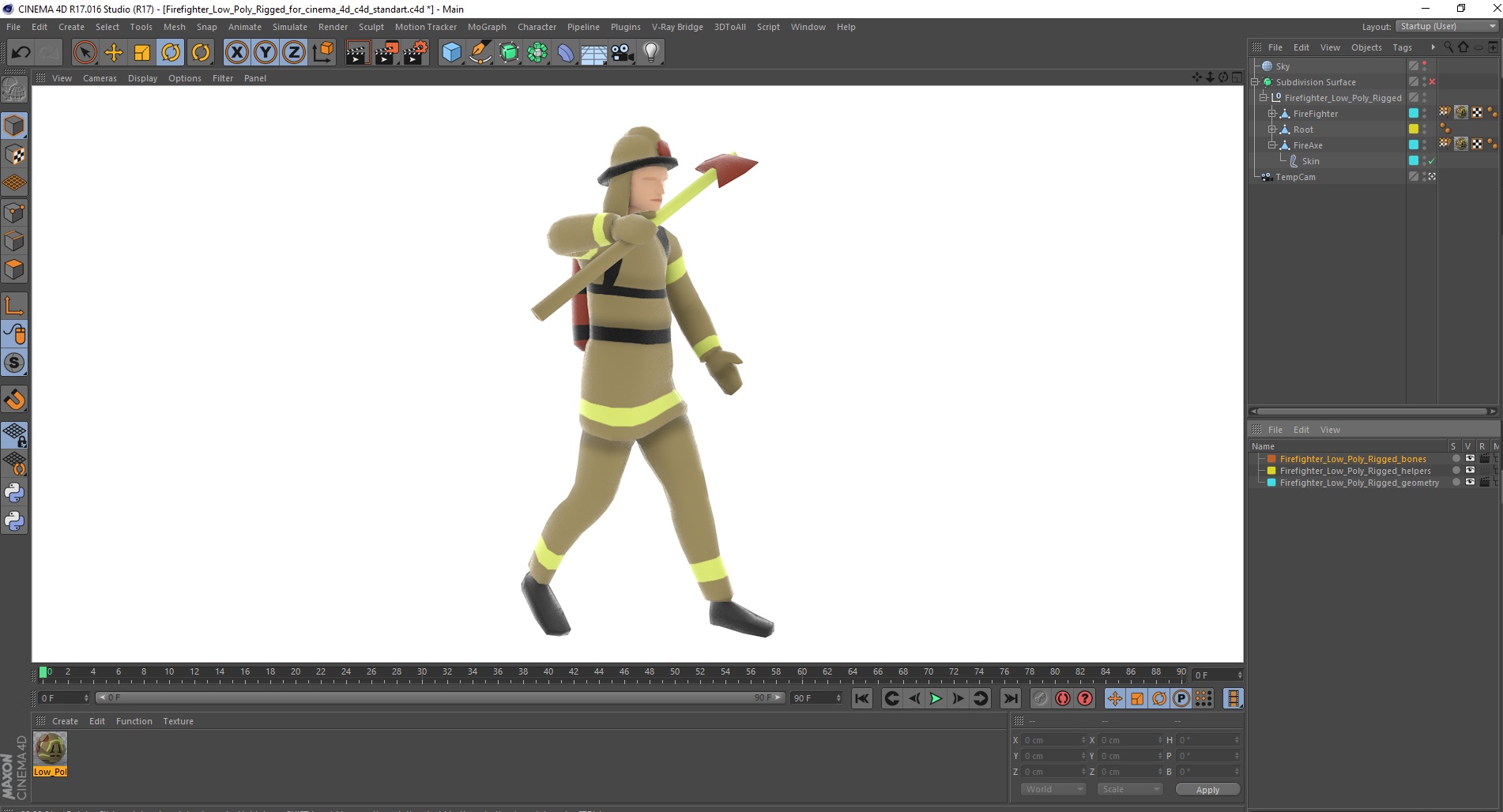Switch to Polygons mode icon

[x=14, y=269]
